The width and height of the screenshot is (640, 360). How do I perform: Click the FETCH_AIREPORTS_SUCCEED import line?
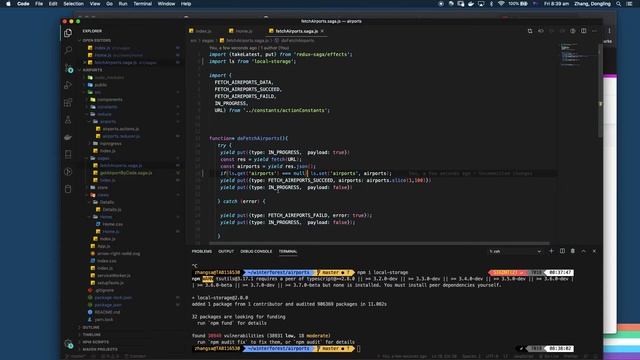(x=248, y=89)
